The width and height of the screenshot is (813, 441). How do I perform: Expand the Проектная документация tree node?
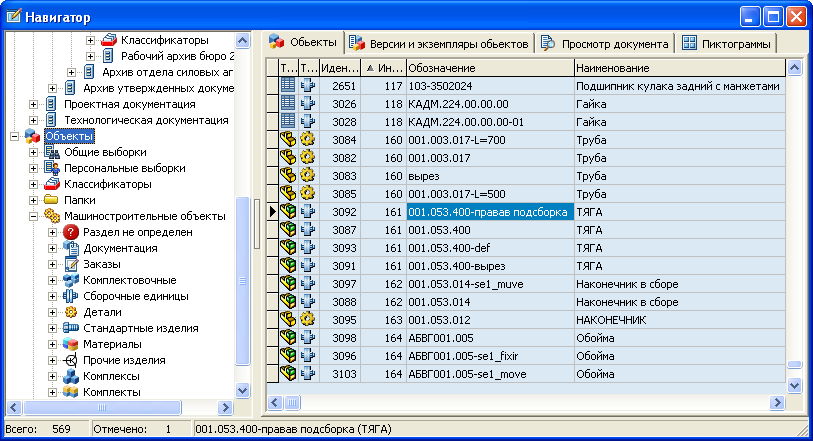(34, 104)
